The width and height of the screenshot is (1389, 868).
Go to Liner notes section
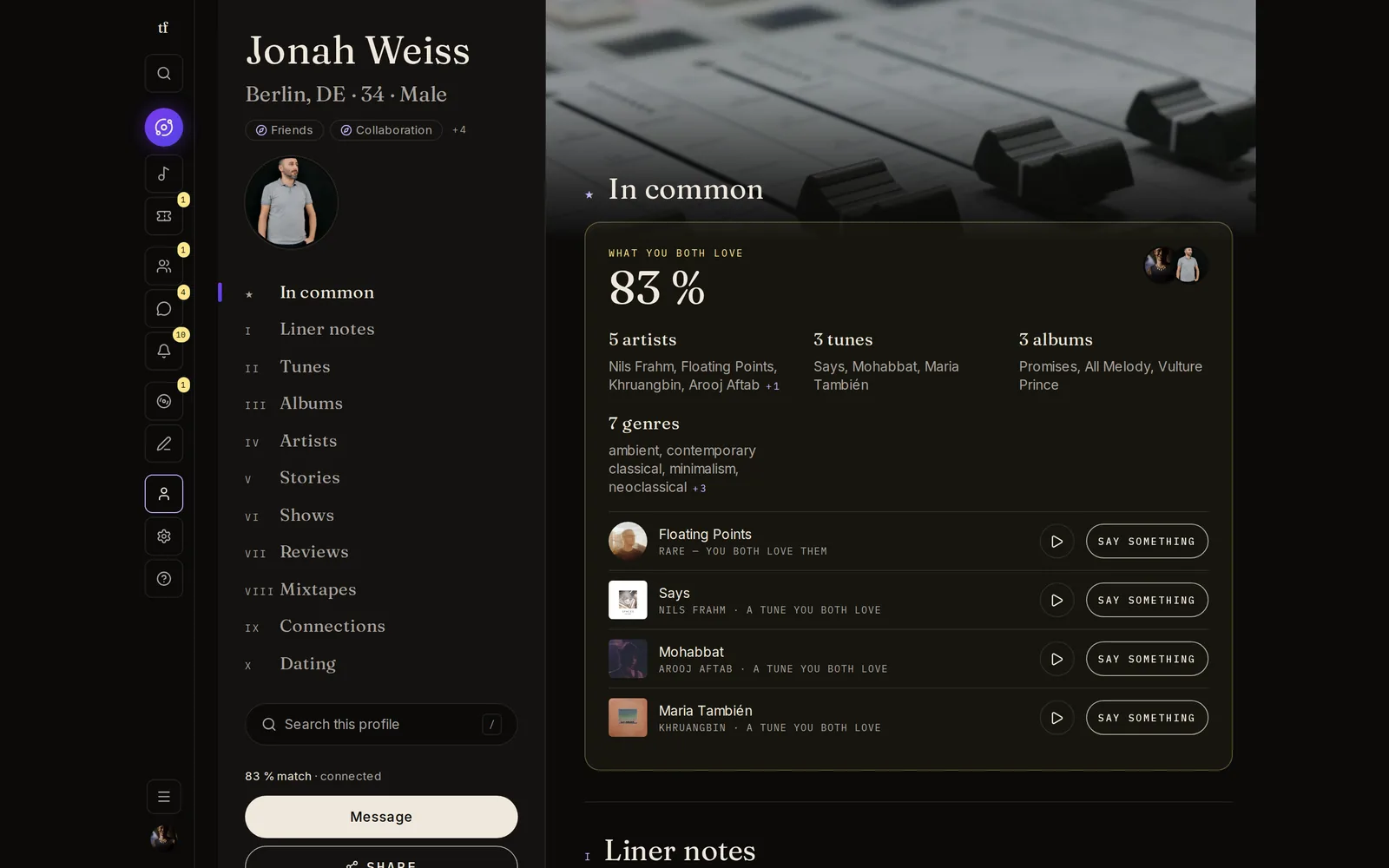pyautogui.click(x=326, y=330)
